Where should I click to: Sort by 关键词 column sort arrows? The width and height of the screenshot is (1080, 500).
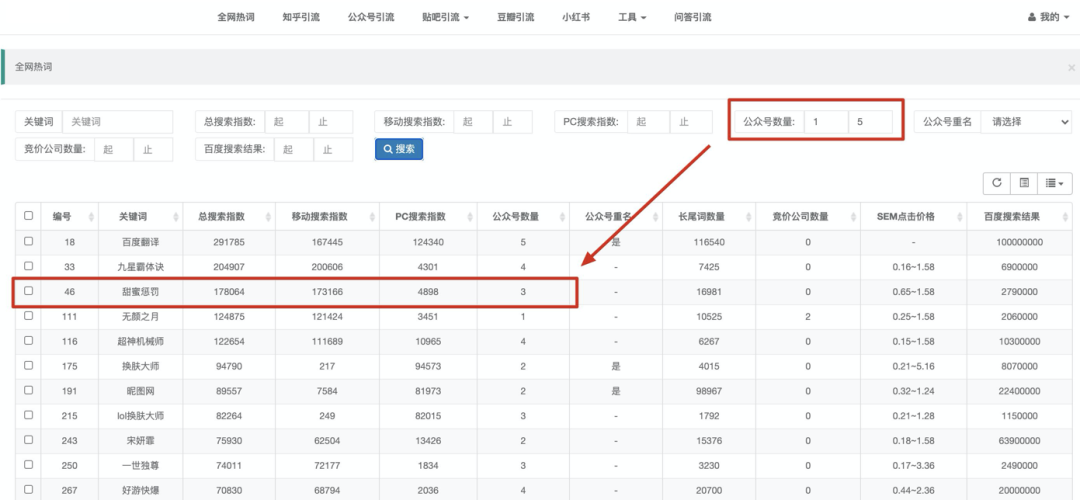click(x=175, y=217)
